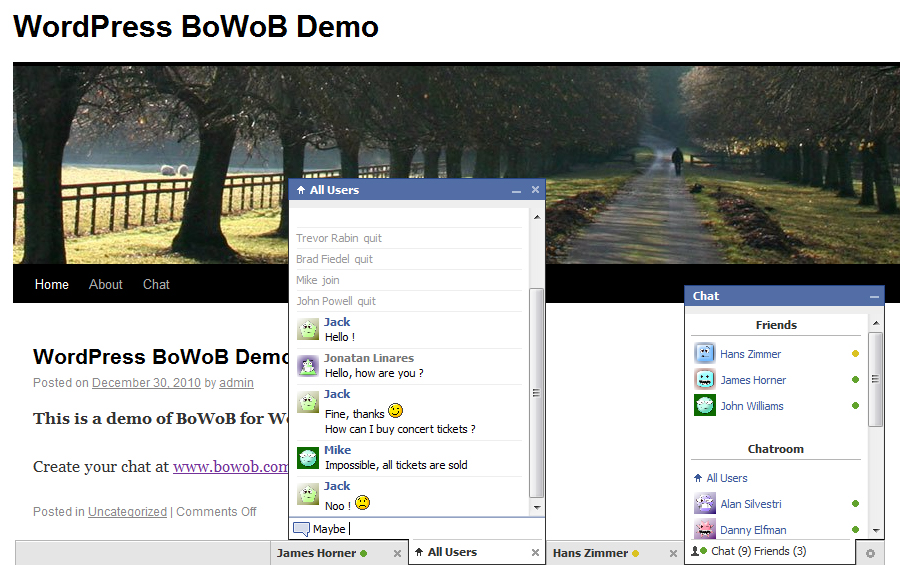This screenshot has height=565, width=900.
Task: Click Jack's avatar beside the "Hello !" message
Action: (x=308, y=330)
